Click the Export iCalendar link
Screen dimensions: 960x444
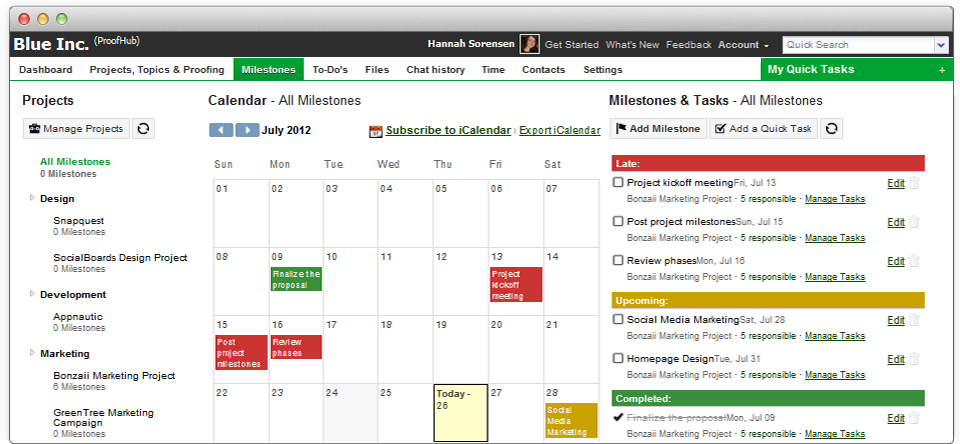tap(559, 130)
